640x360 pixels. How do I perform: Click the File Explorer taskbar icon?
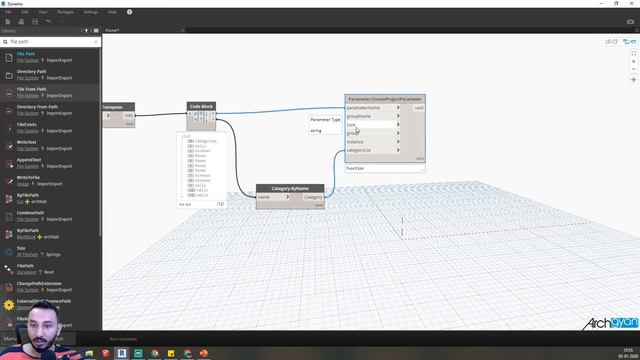tap(89, 353)
